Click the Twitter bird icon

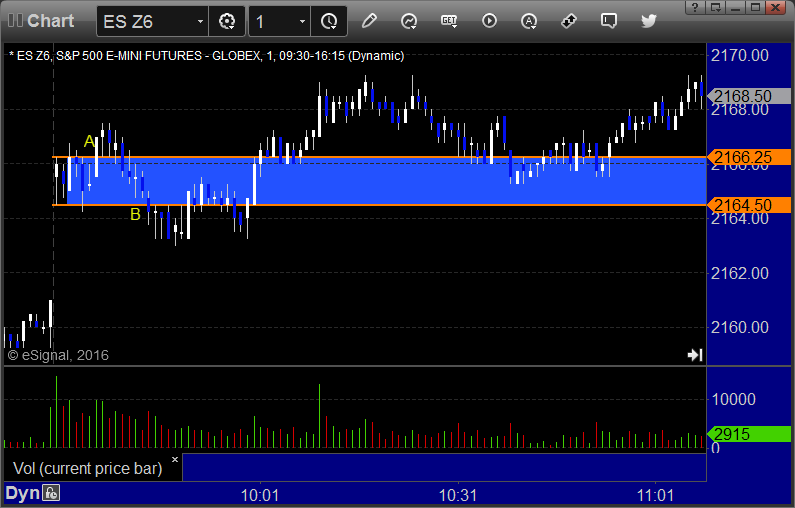coord(648,21)
